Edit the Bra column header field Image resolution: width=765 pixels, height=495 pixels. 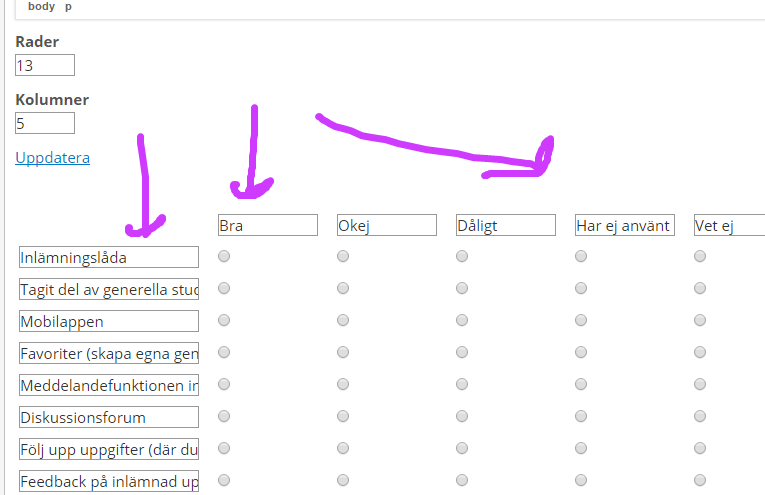point(268,225)
